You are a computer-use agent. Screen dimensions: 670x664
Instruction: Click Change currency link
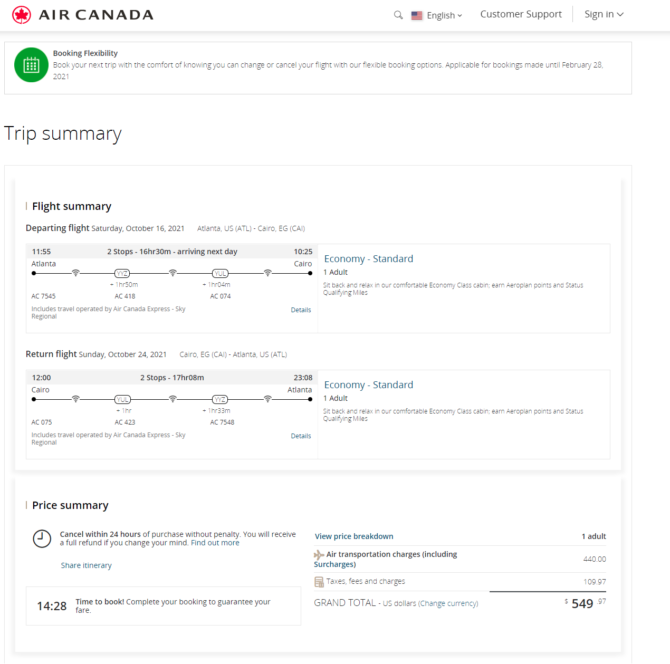[448, 603]
